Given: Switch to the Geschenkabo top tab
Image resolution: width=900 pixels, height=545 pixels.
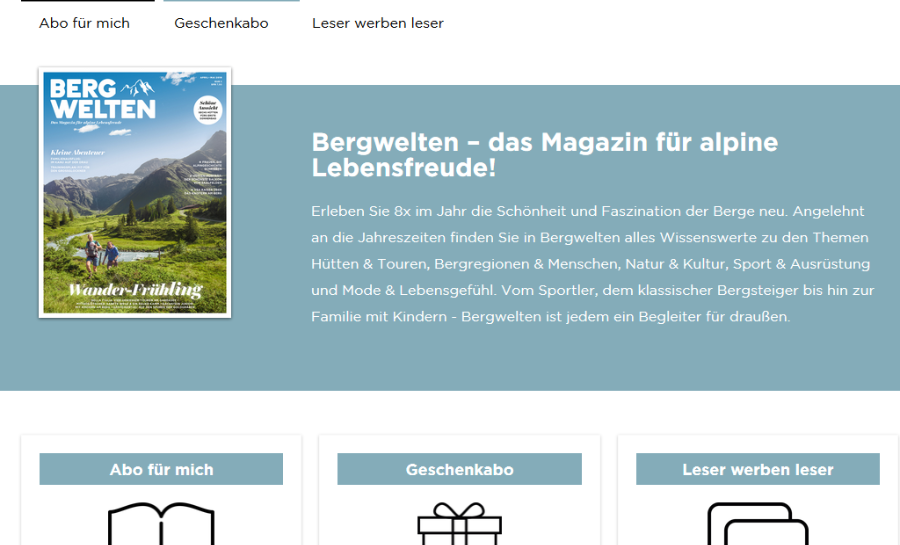Looking at the screenshot, I should [221, 23].
